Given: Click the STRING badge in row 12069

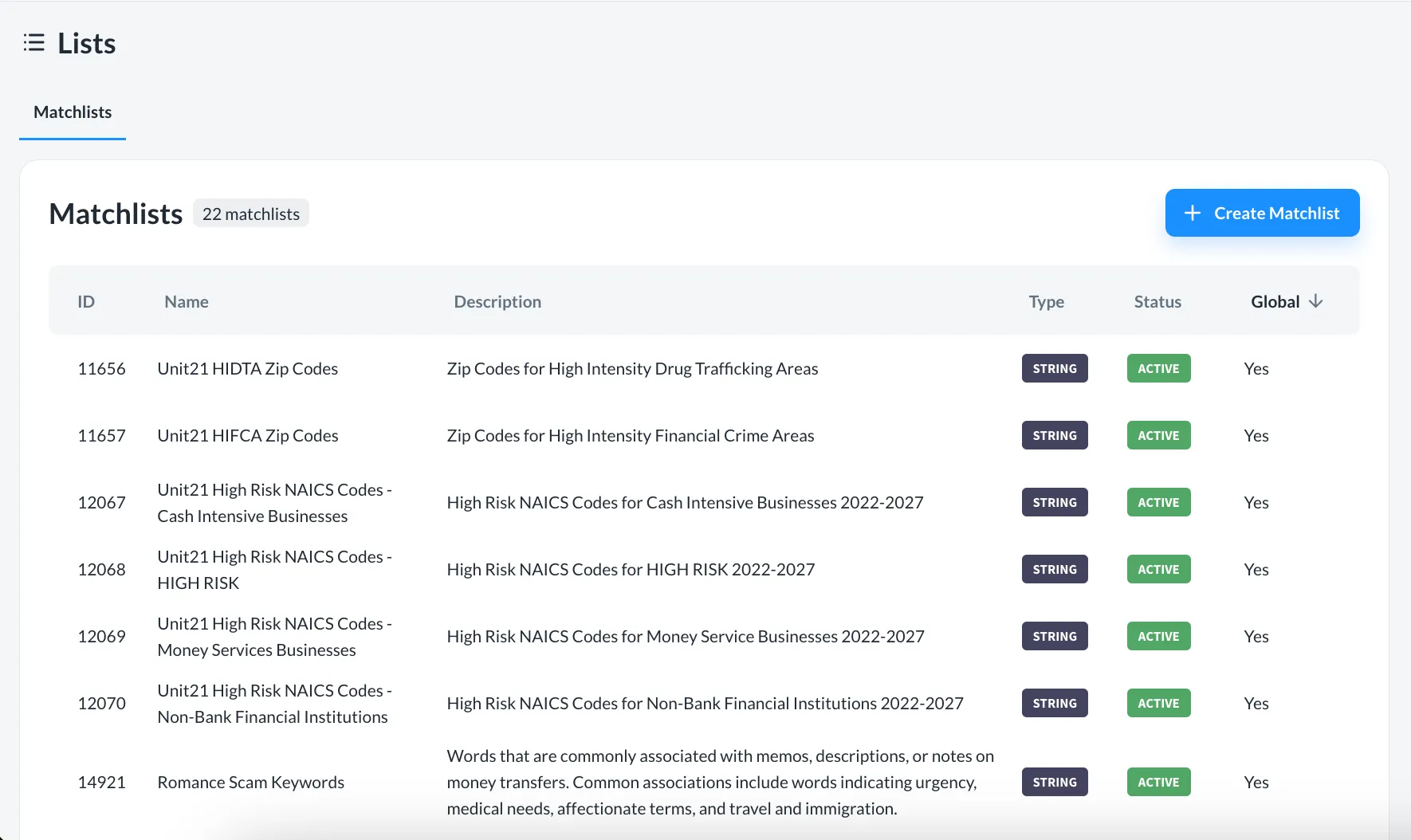Looking at the screenshot, I should [x=1055, y=636].
